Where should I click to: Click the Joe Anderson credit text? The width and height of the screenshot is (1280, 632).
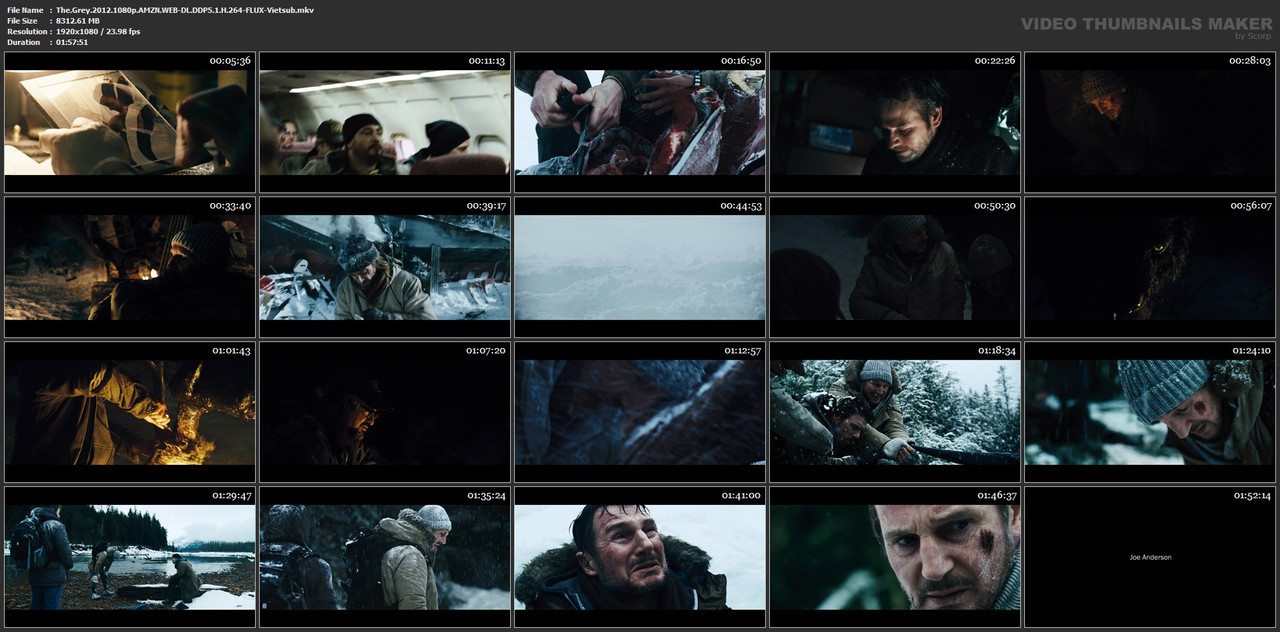tap(1150, 557)
